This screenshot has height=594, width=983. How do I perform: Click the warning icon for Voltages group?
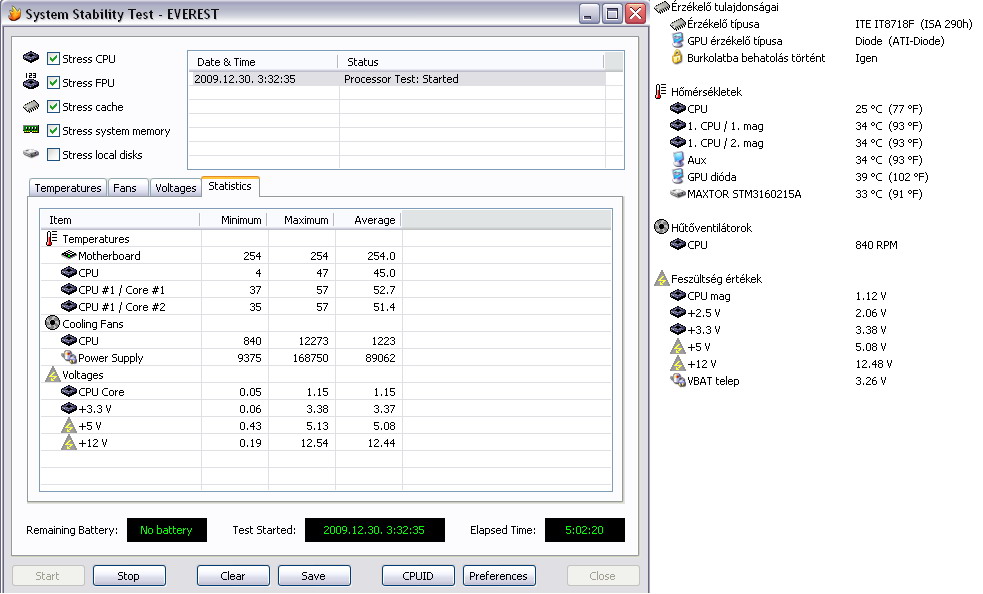click(x=52, y=374)
